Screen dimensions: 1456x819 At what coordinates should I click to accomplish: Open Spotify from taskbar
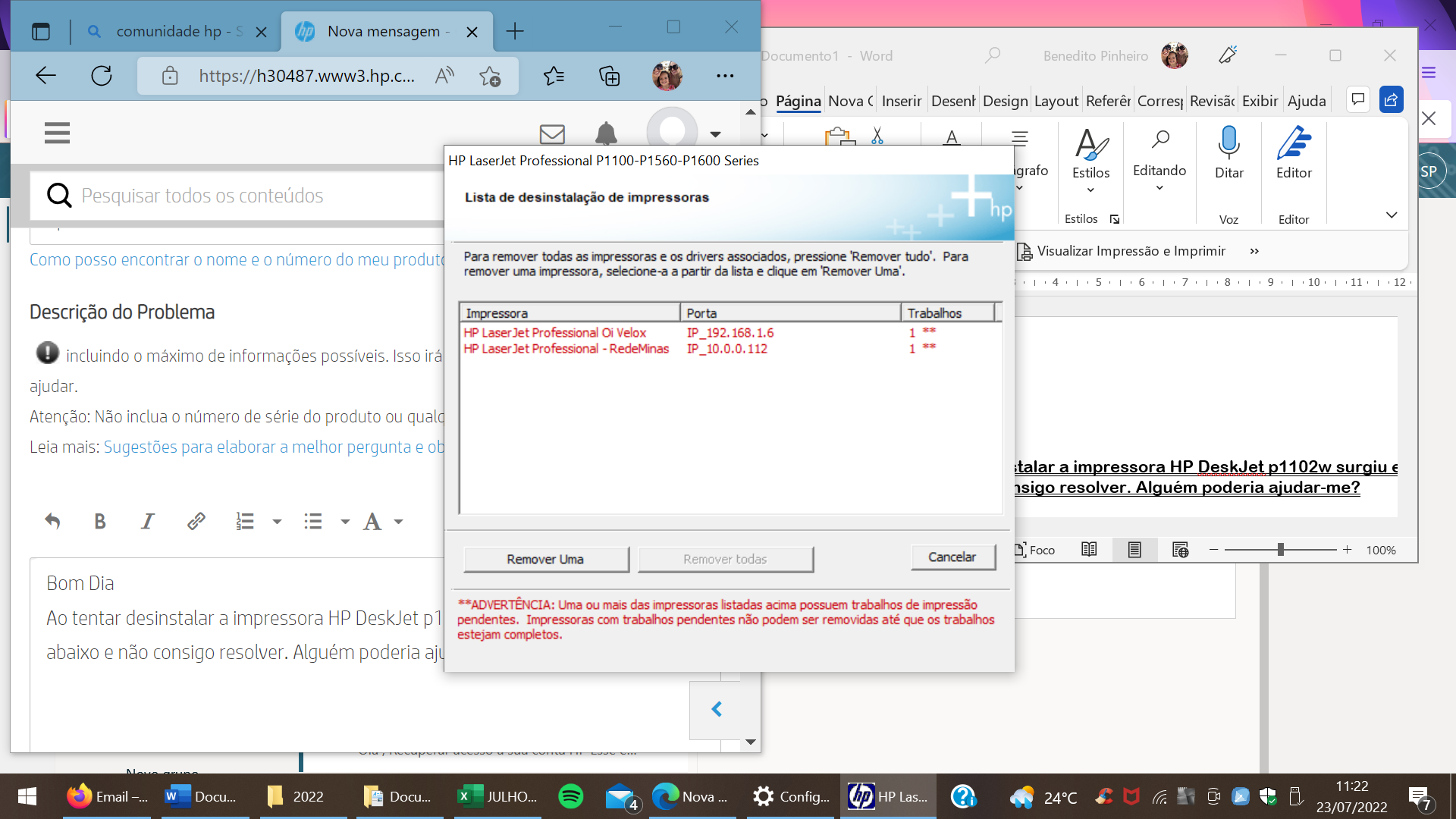click(x=571, y=796)
